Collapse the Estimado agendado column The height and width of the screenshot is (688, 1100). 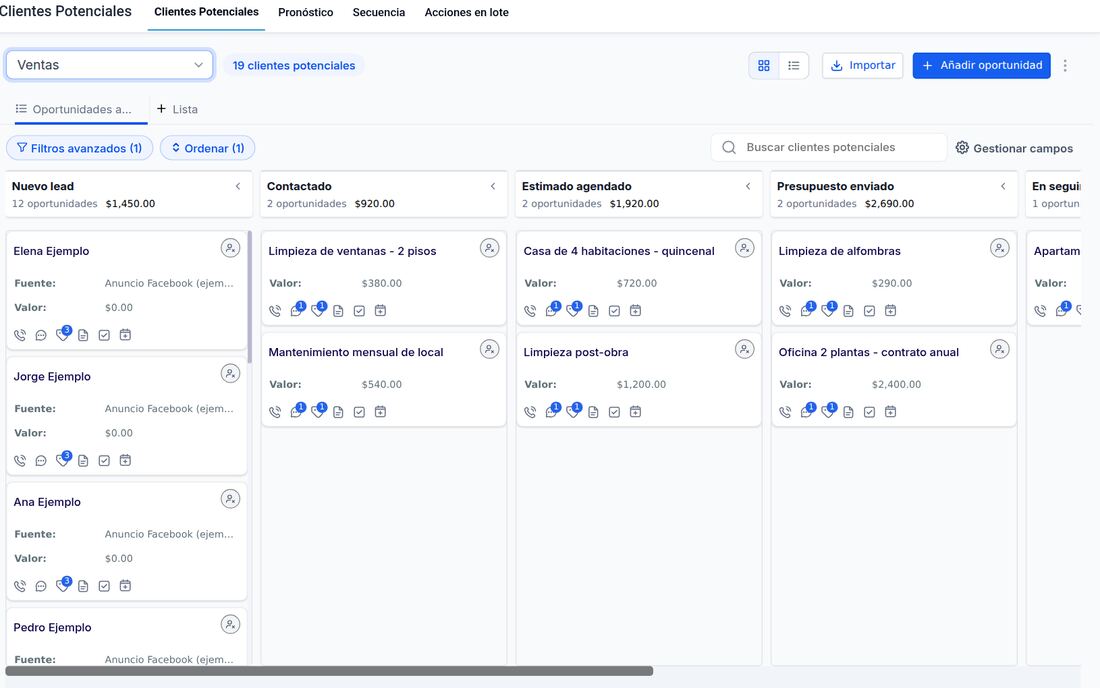pyautogui.click(x=748, y=186)
